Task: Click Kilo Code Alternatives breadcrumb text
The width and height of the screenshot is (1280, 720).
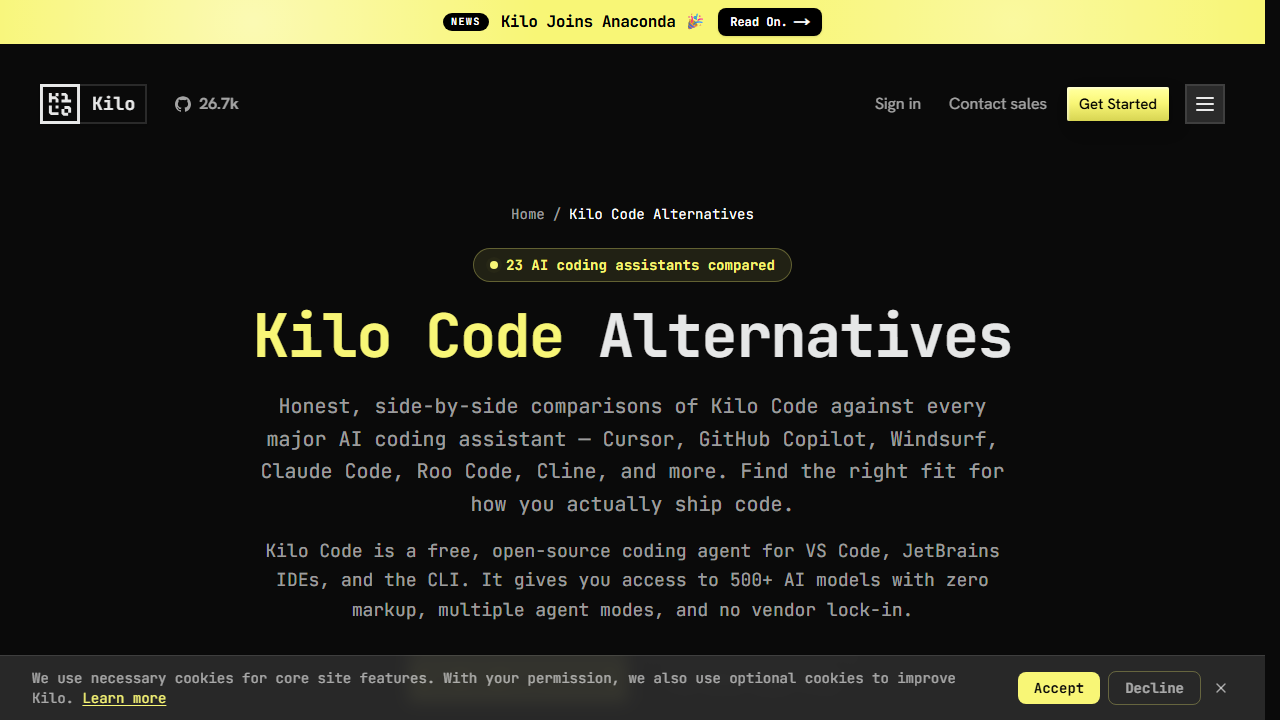Action: [661, 214]
